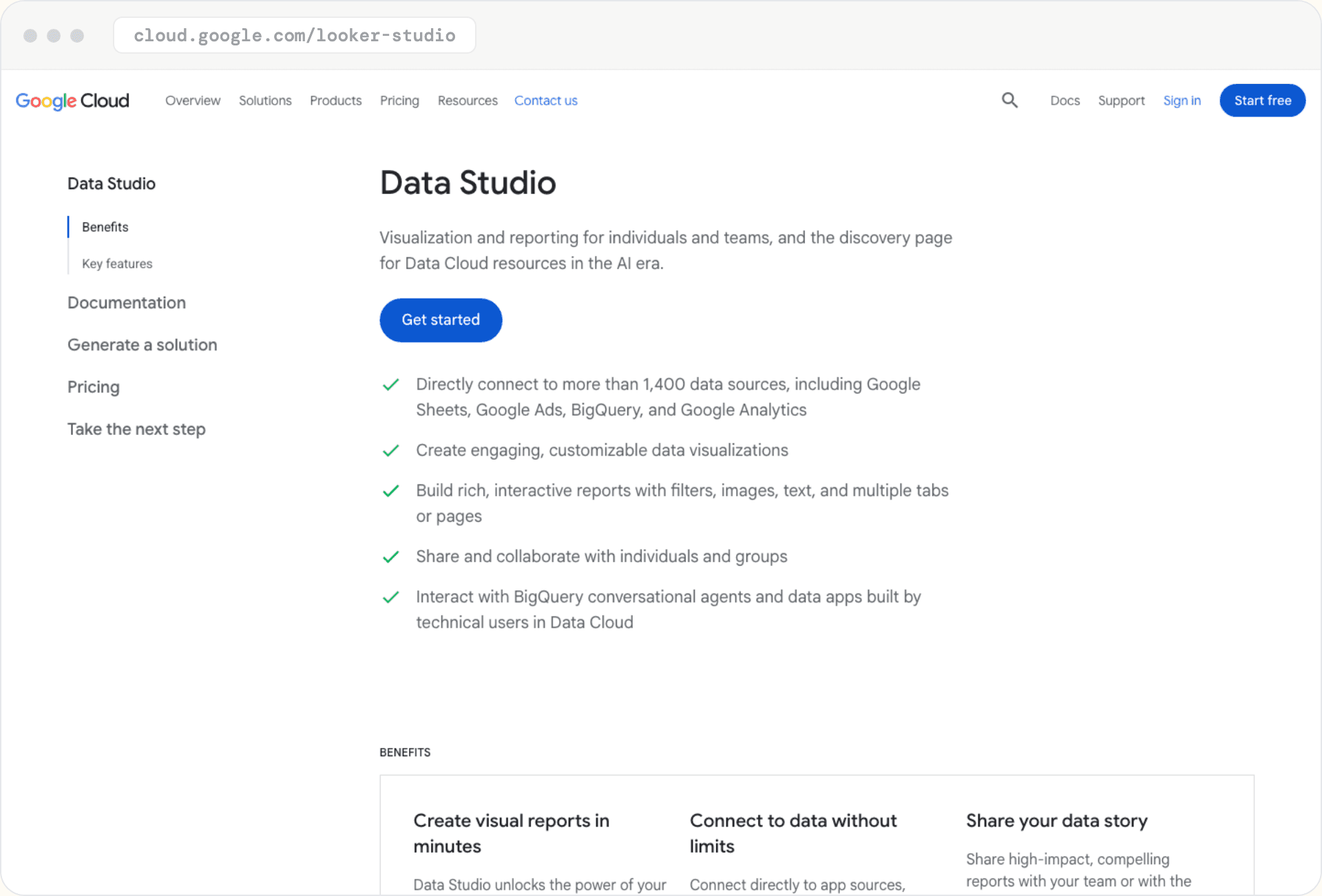Click the "Share your data story" heading
The height and width of the screenshot is (896, 1322).
[1057, 821]
